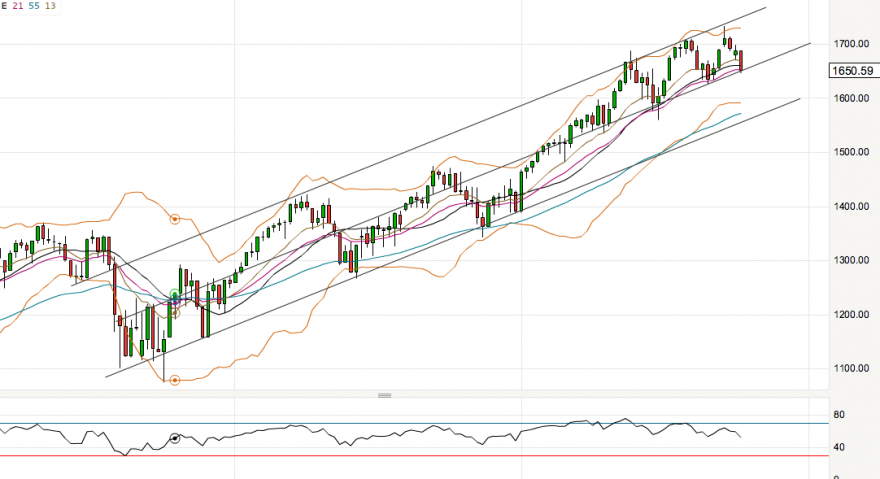This screenshot has height=479, width=880.
Task: Select the red RSI oversold level line
Action: point(414,455)
